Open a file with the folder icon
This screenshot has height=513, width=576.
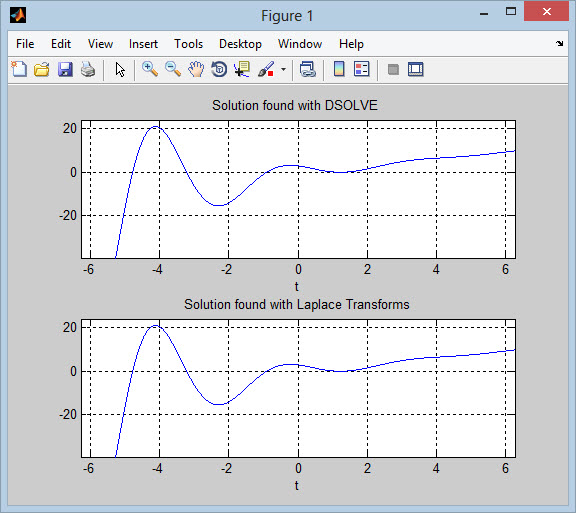point(42,69)
